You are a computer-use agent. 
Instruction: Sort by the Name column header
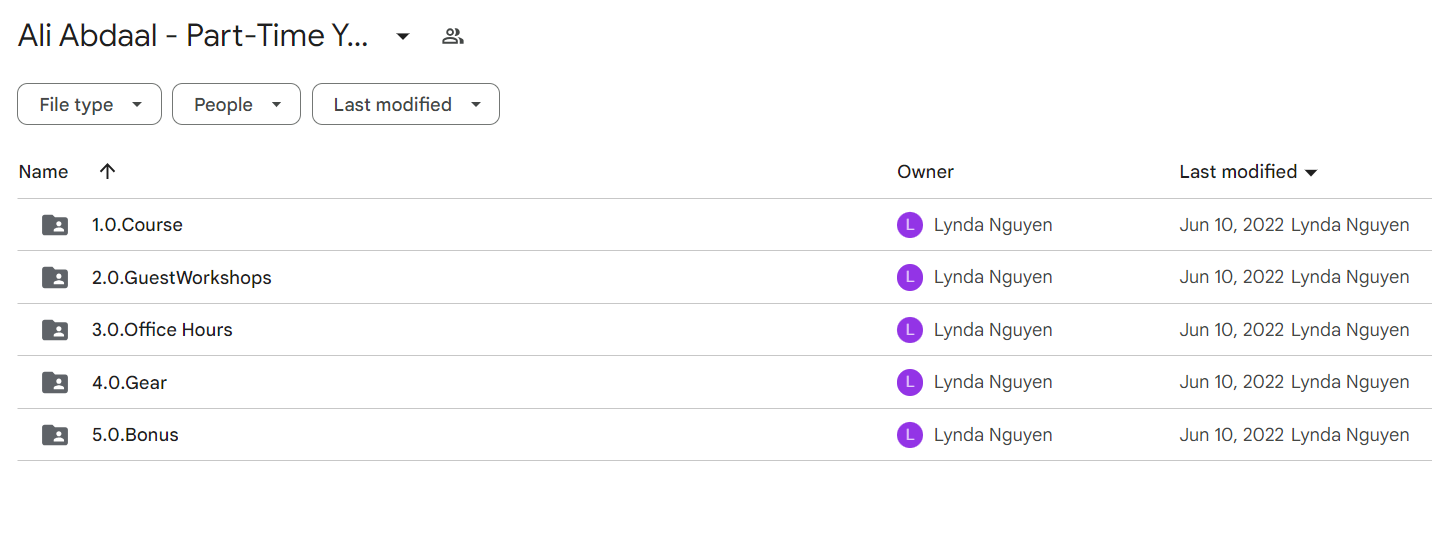pos(43,171)
